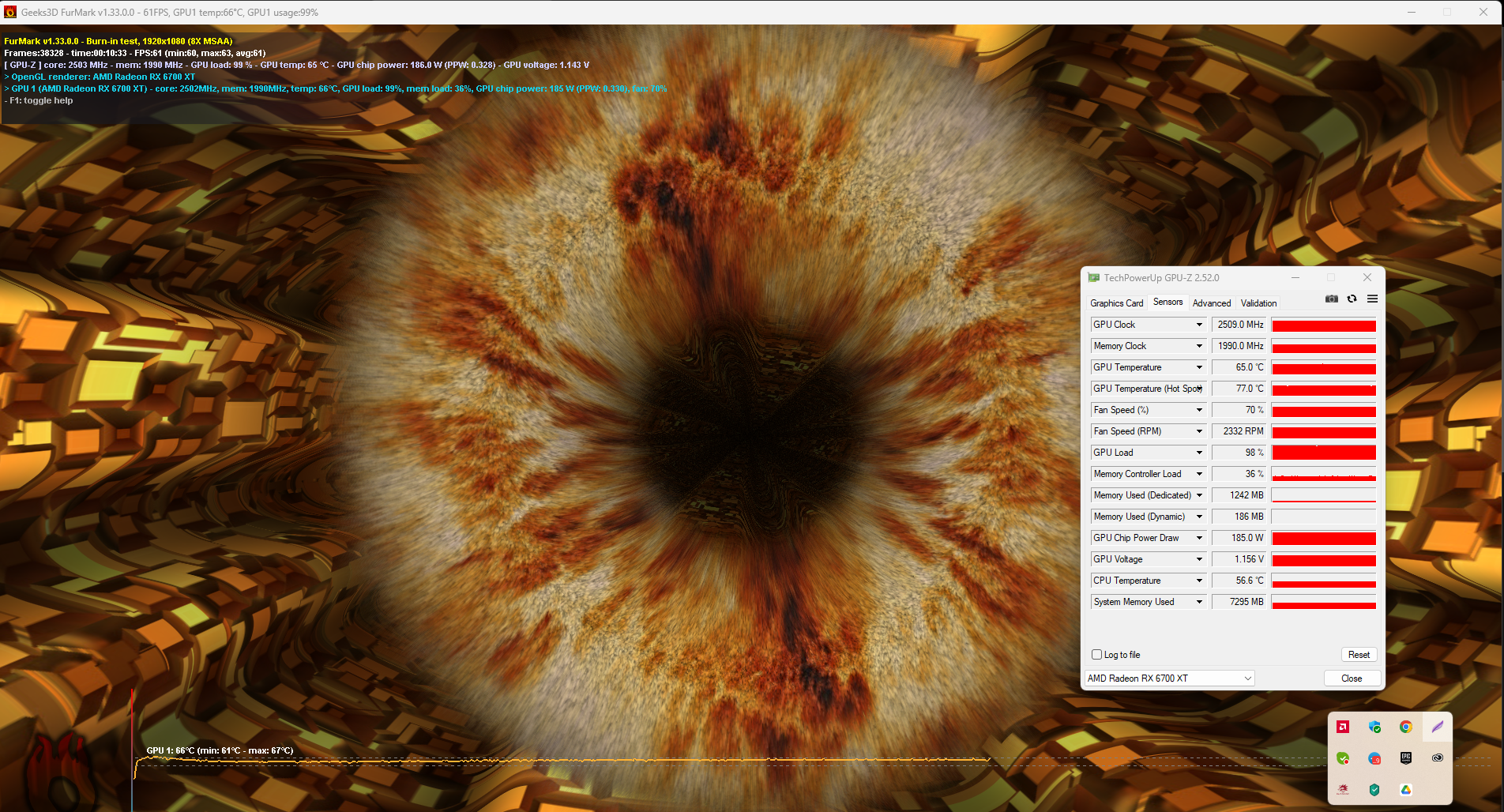
Task: Click the 'F1: toggle help' text in FurMark
Action: [x=41, y=100]
